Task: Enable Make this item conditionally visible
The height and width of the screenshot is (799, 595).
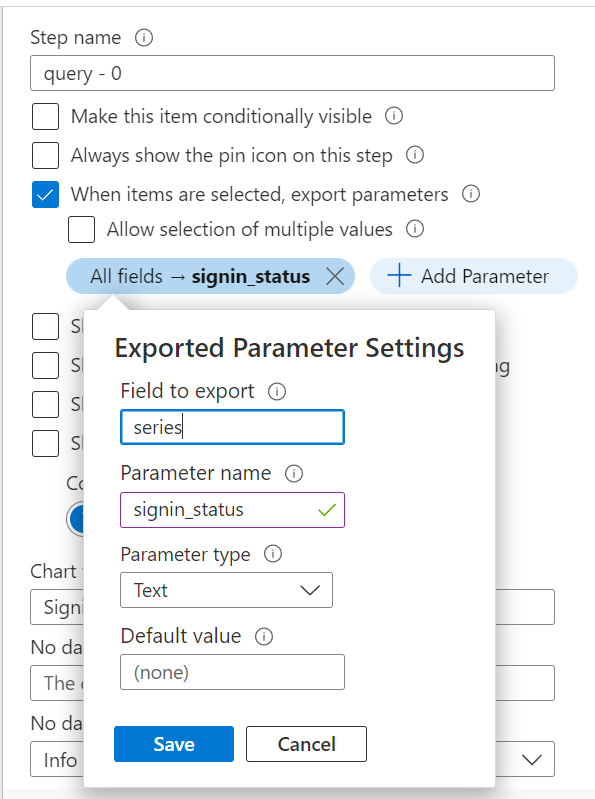Action: (45, 116)
